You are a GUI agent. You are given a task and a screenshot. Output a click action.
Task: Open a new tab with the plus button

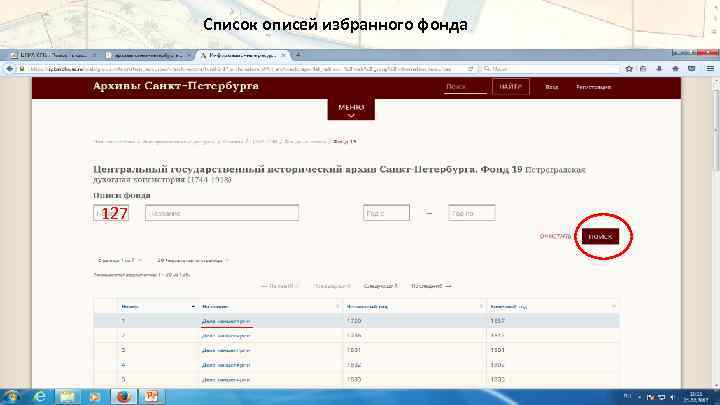point(298,55)
